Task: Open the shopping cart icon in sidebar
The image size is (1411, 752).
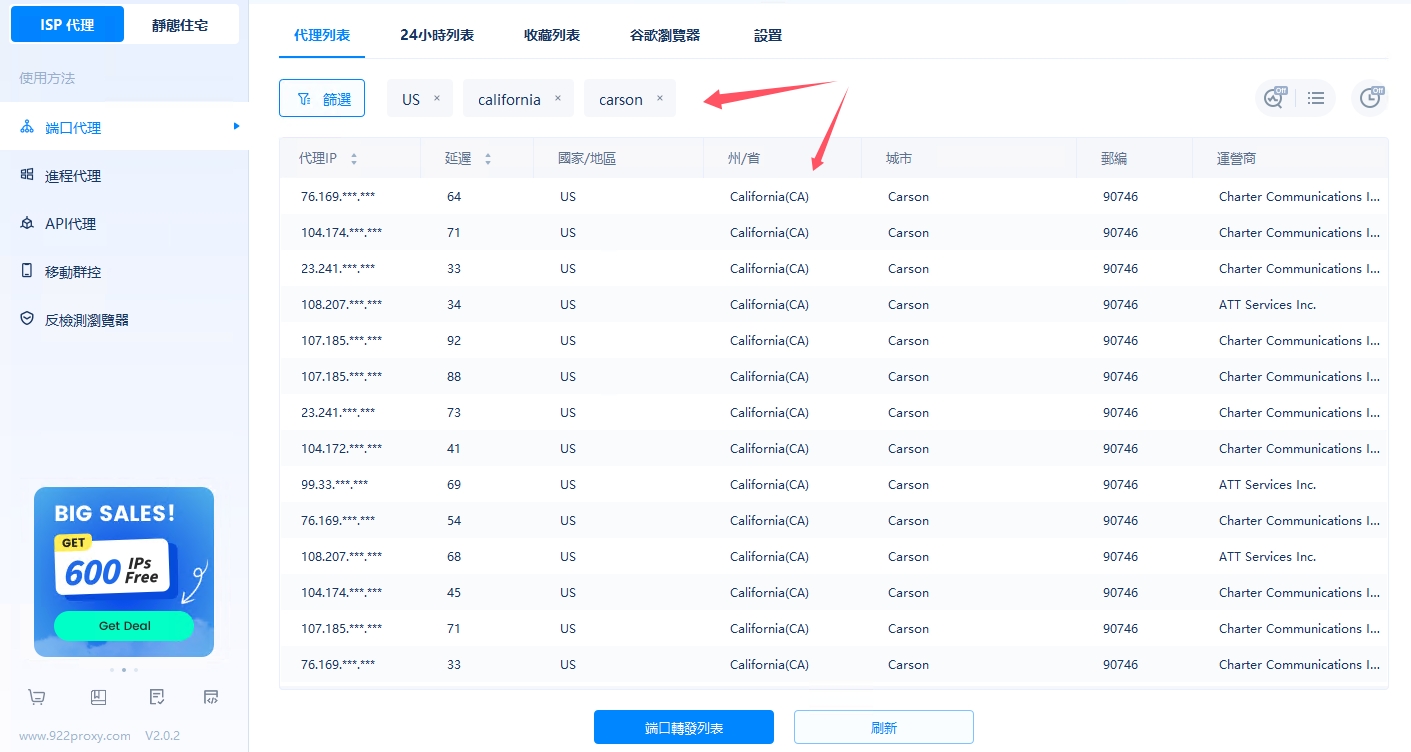Action: tap(37, 697)
